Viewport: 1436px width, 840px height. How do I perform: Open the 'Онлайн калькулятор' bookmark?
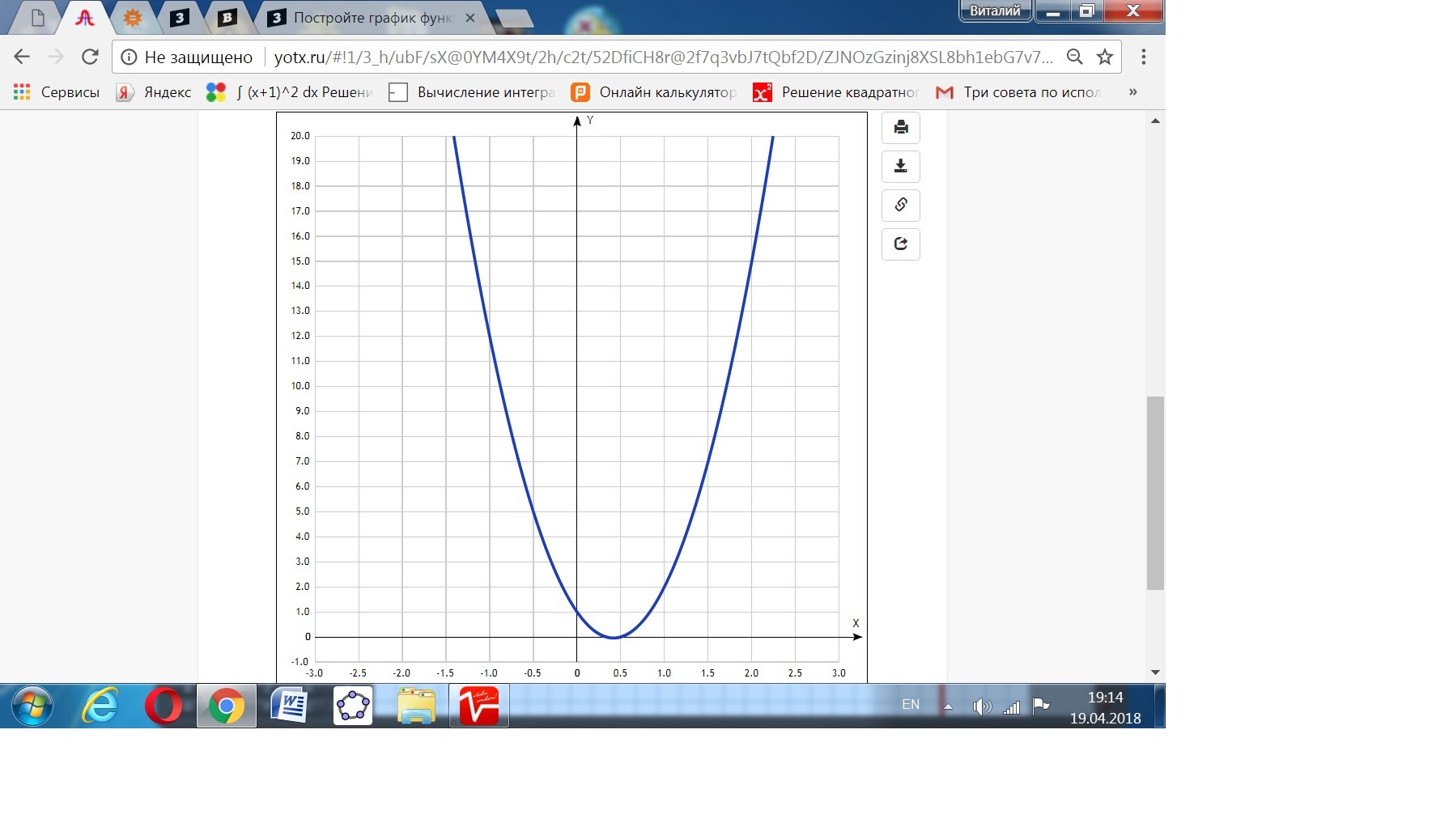[x=654, y=92]
